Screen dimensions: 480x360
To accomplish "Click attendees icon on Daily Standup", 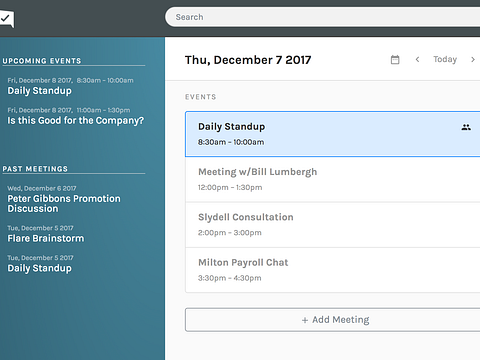I will pyautogui.click(x=466, y=127).
